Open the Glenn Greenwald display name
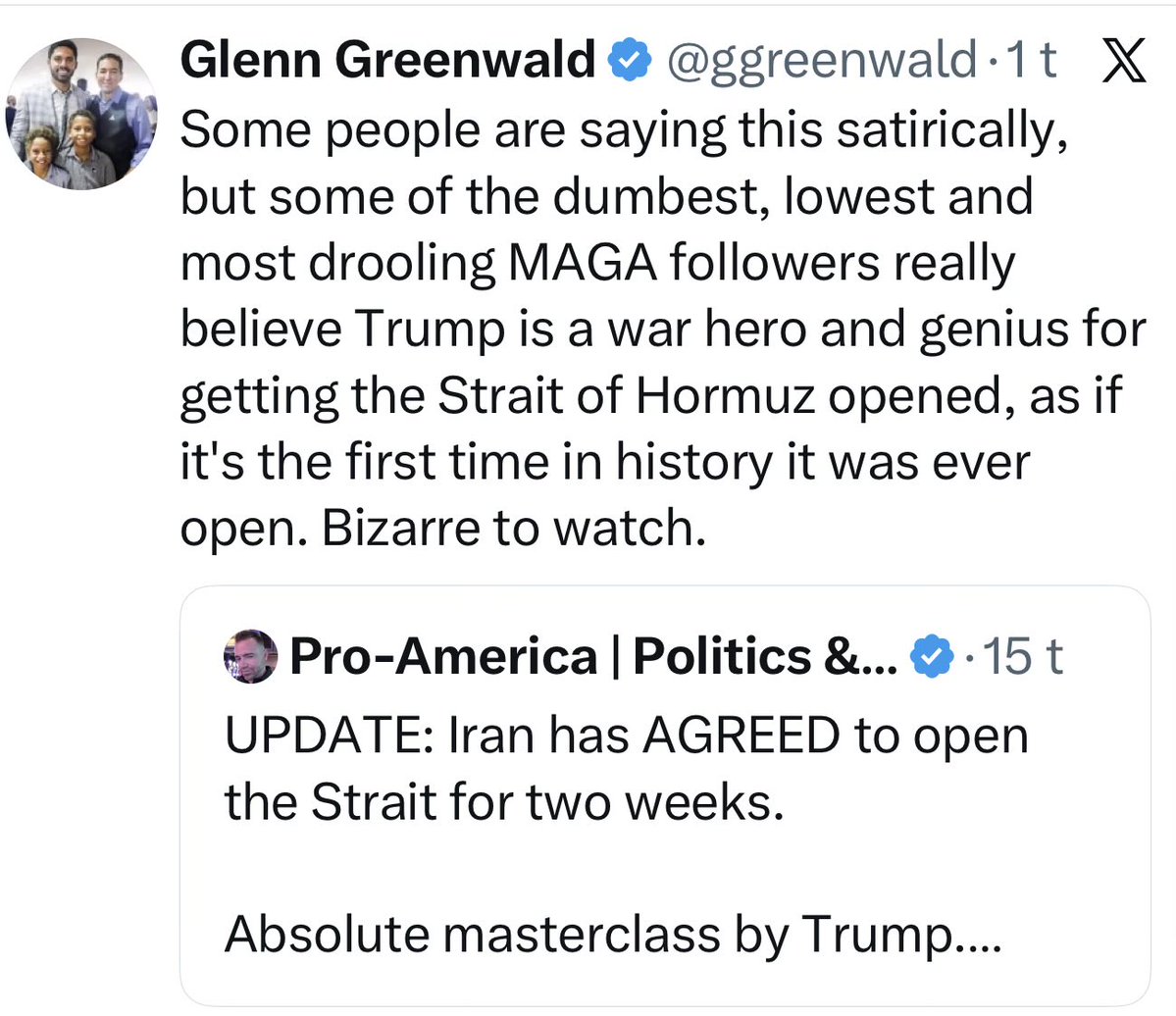Image resolution: width=1176 pixels, height=1016 pixels. 388,62
